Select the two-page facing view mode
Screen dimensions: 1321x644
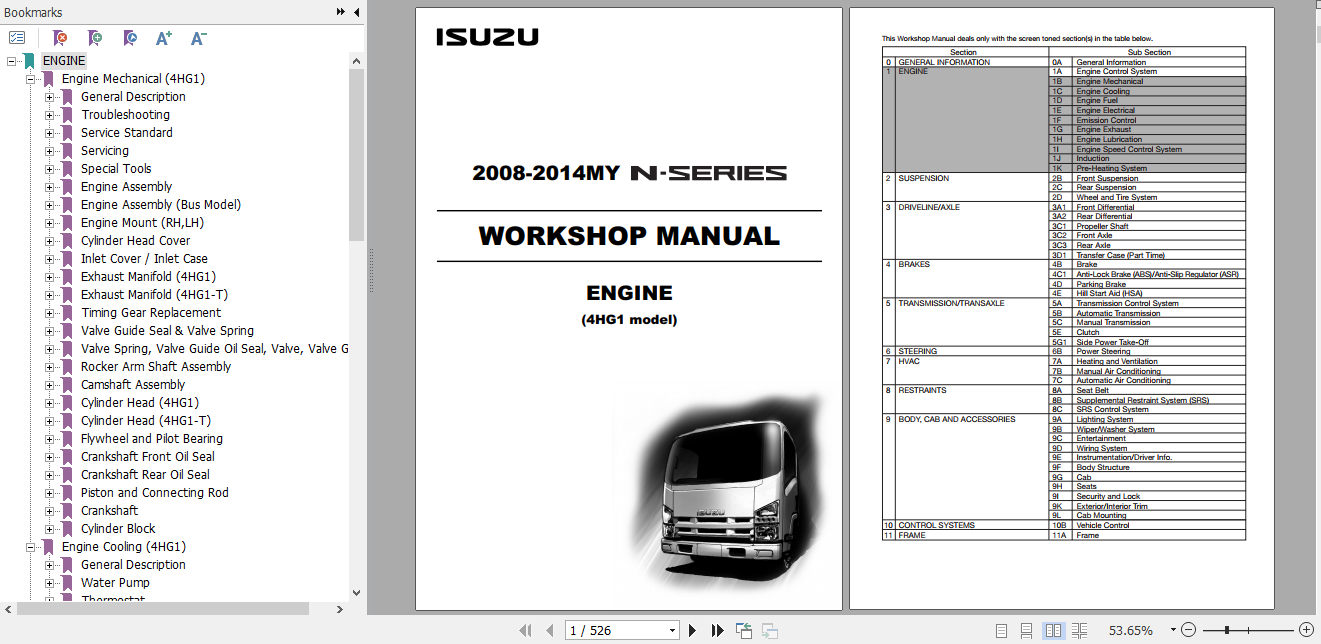click(x=1052, y=630)
